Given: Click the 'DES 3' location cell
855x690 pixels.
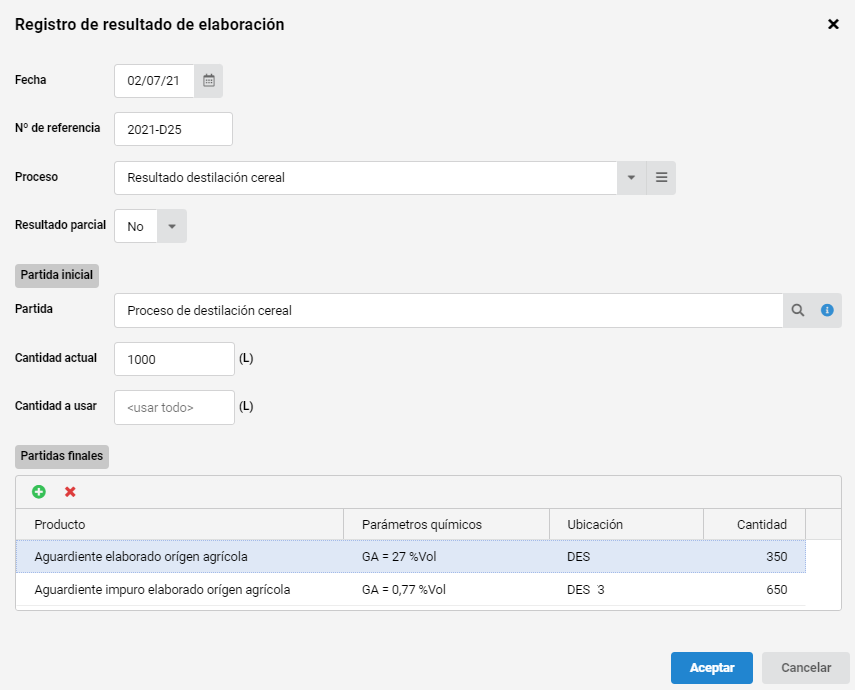Looking at the screenshot, I should pyautogui.click(x=627, y=590).
